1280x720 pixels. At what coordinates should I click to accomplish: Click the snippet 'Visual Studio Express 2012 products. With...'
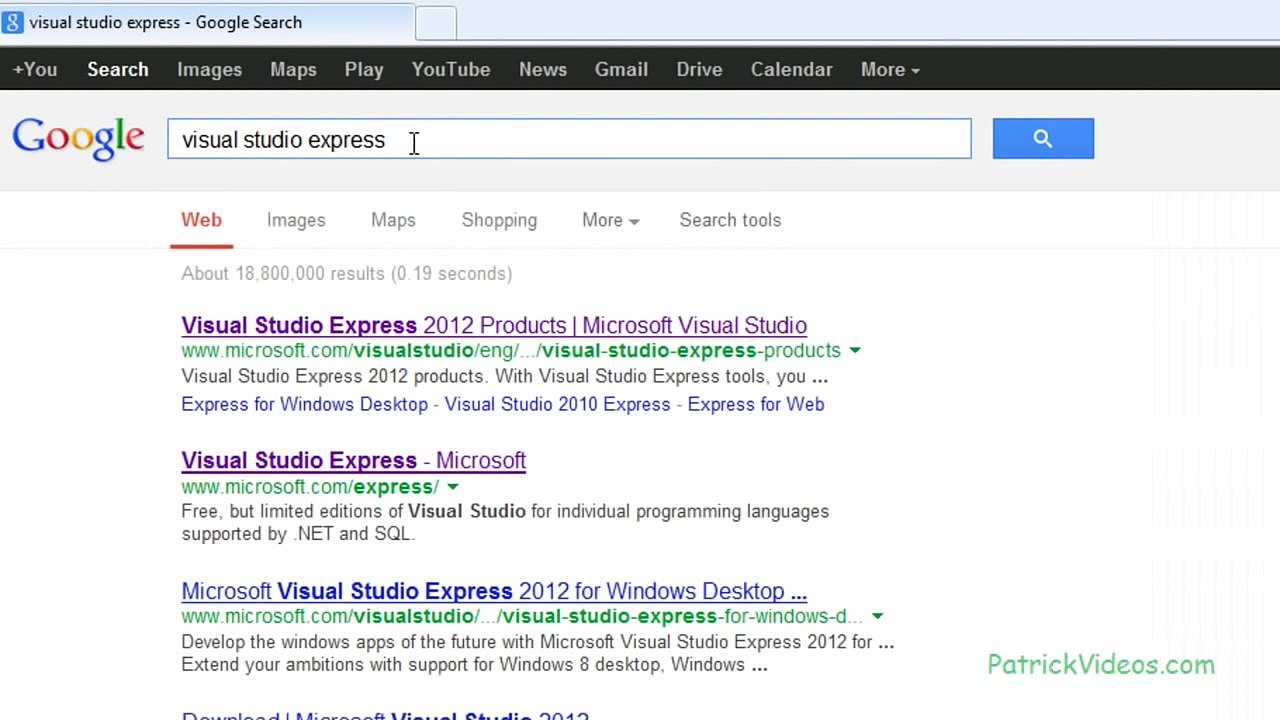[x=504, y=377]
